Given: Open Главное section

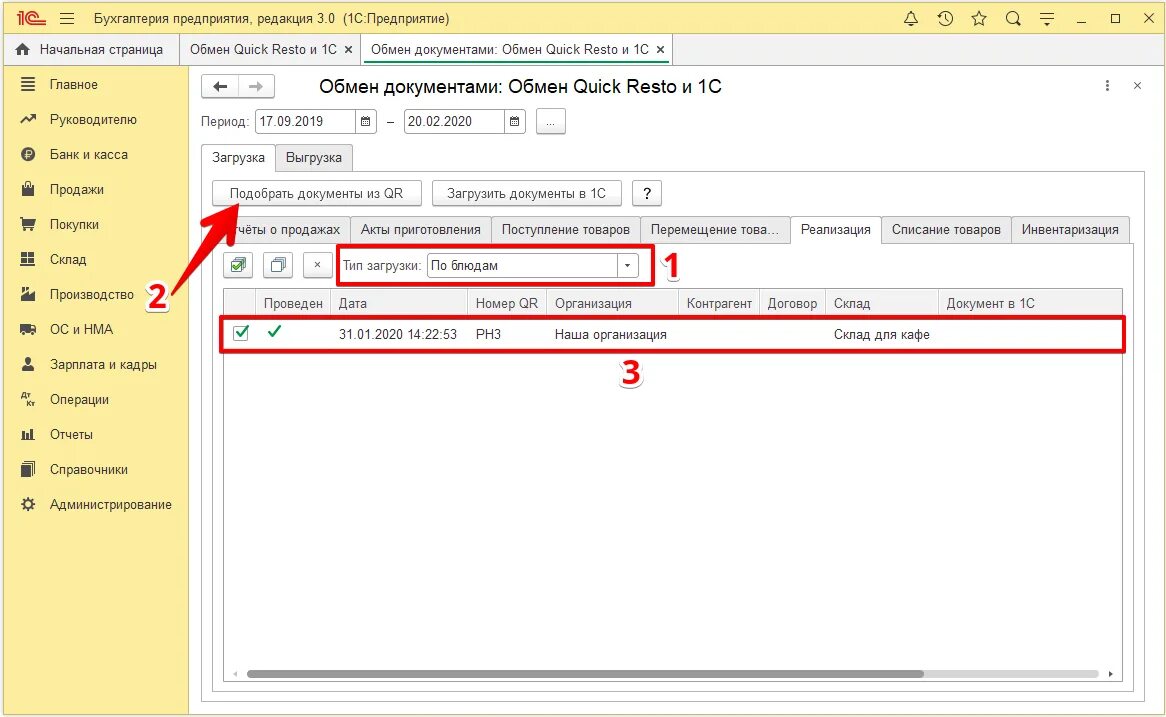Looking at the screenshot, I should point(74,84).
